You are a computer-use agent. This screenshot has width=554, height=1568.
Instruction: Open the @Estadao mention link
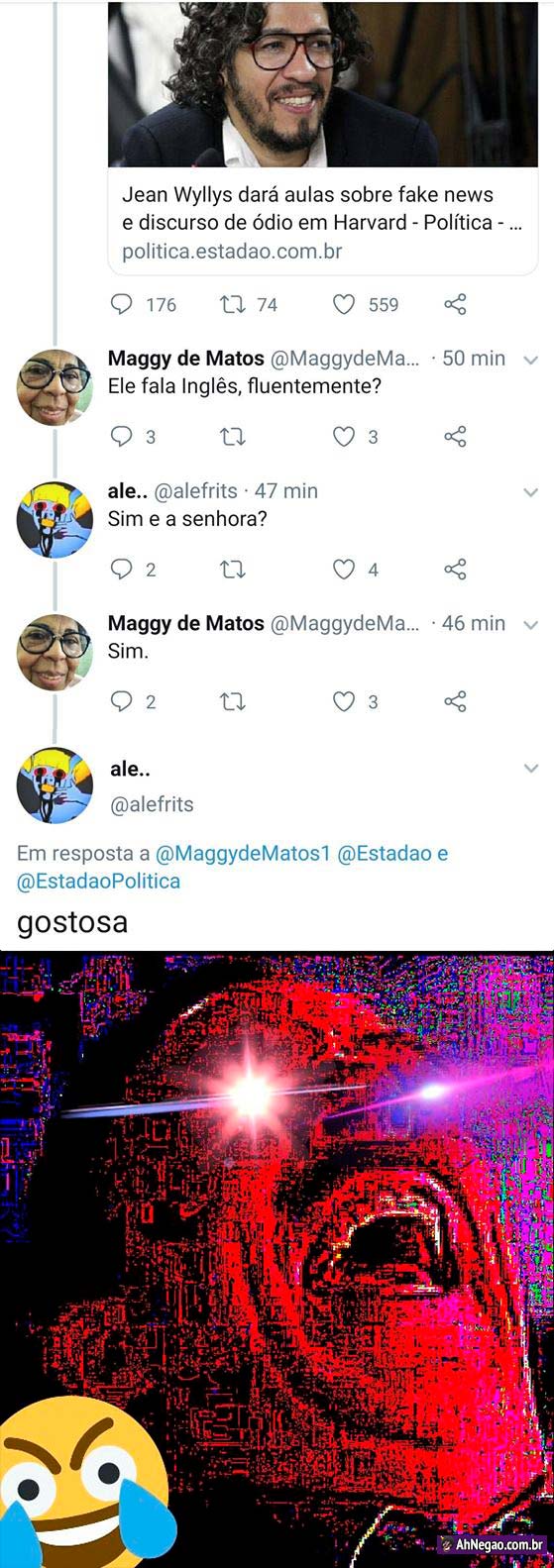point(385,853)
